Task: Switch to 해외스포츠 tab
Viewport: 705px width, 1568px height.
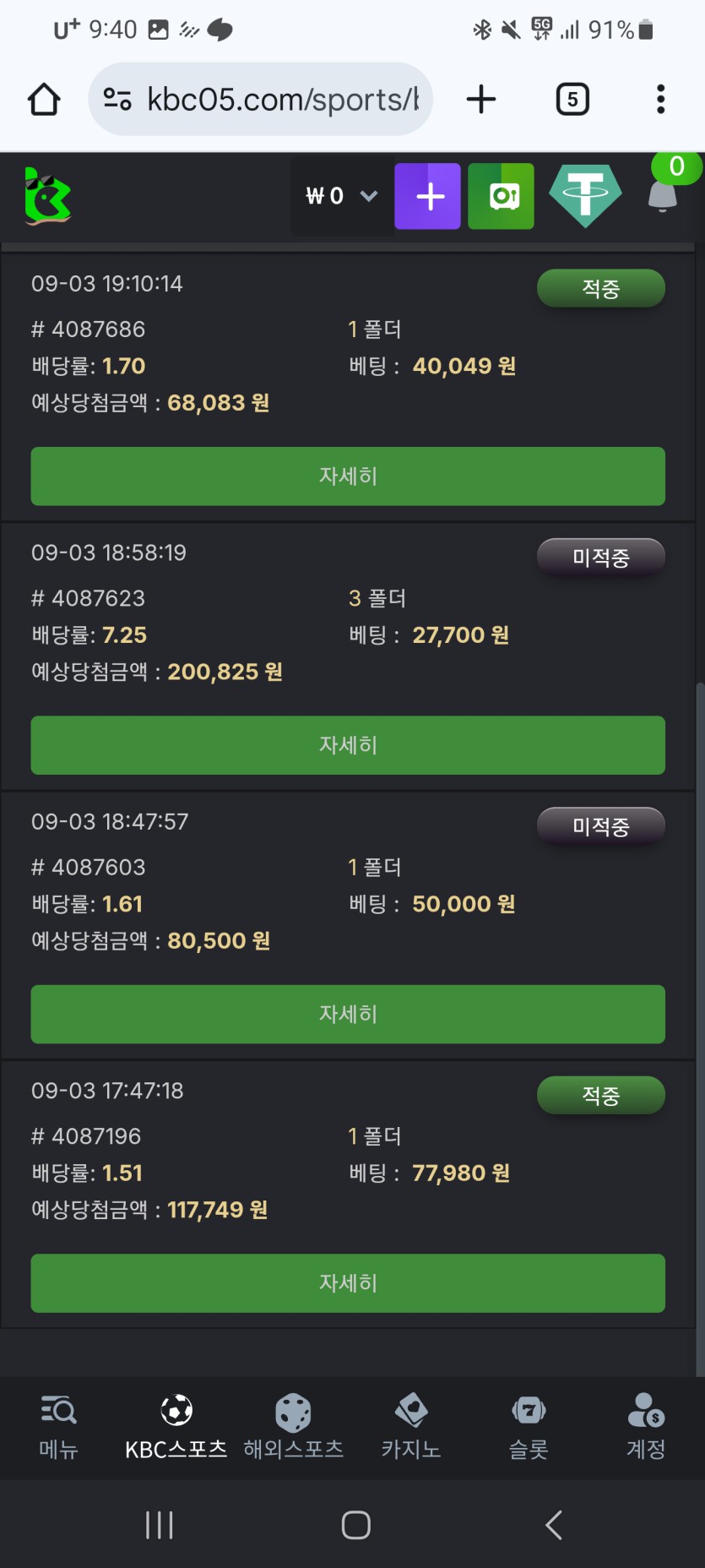Action: (293, 1427)
